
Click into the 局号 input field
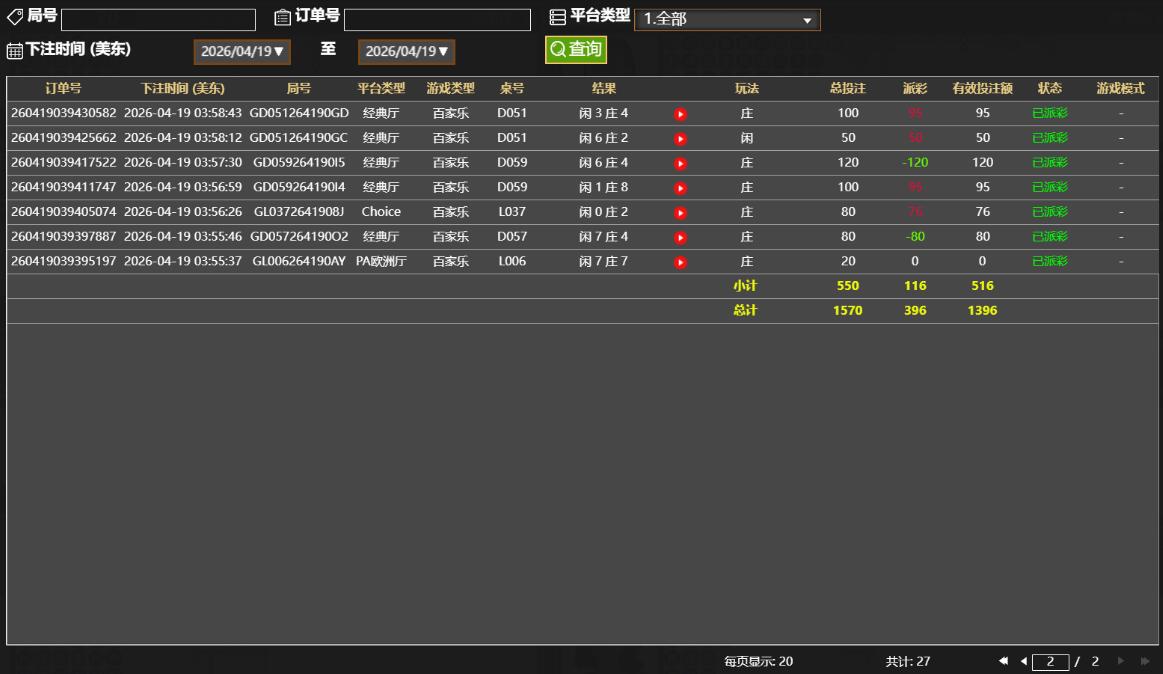click(x=158, y=20)
